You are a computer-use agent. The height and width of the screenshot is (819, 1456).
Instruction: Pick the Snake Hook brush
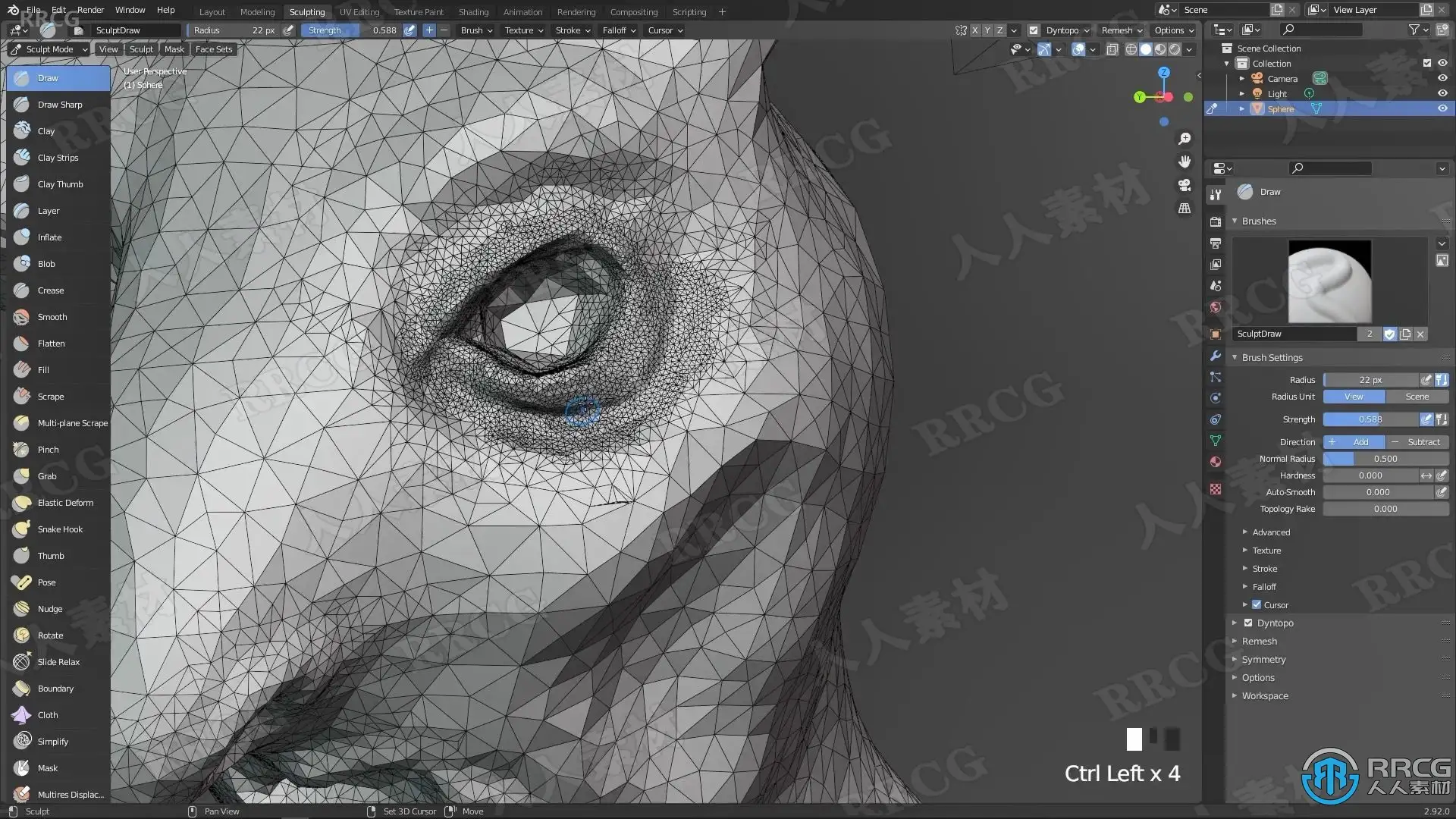59,529
